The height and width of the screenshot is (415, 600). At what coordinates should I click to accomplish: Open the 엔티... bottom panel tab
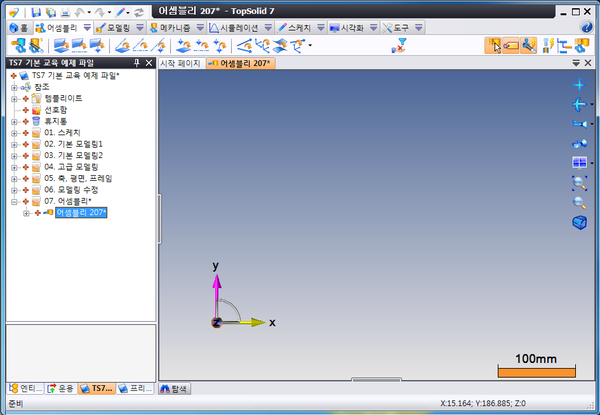click(x=26, y=389)
